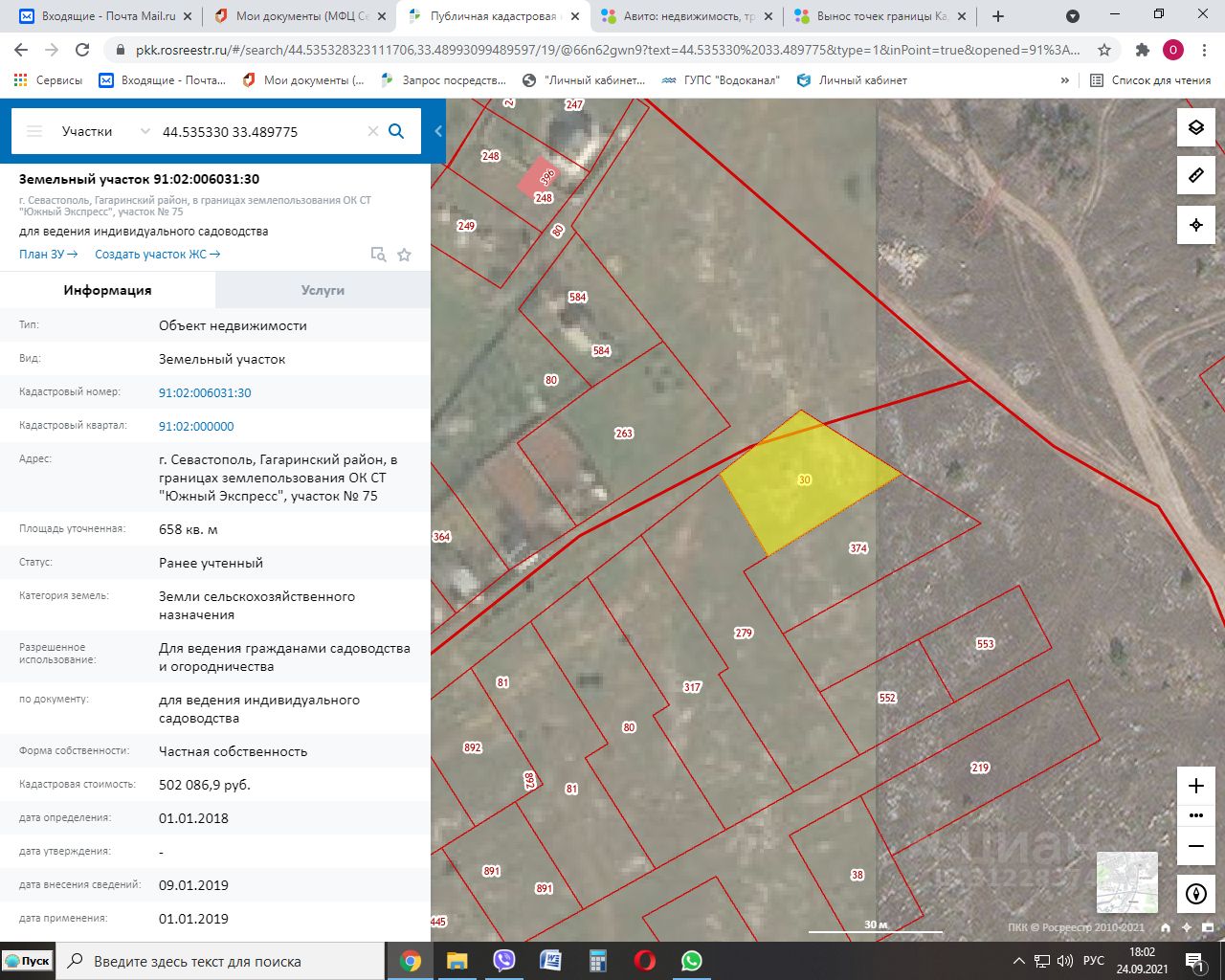
Task: Zoom out on the map
Action: [x=1195, y=846]
